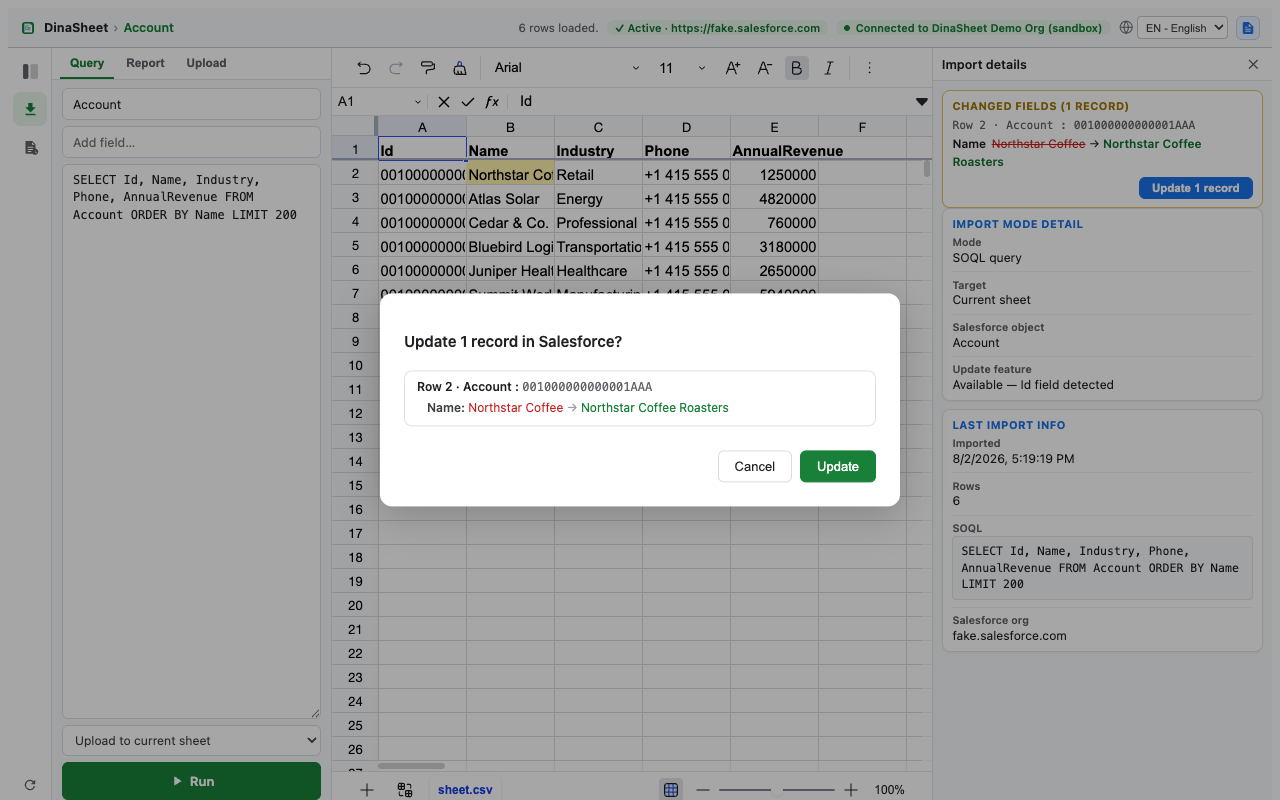
Task: Close the Import details panel
Action: [x=1253, y=64]
